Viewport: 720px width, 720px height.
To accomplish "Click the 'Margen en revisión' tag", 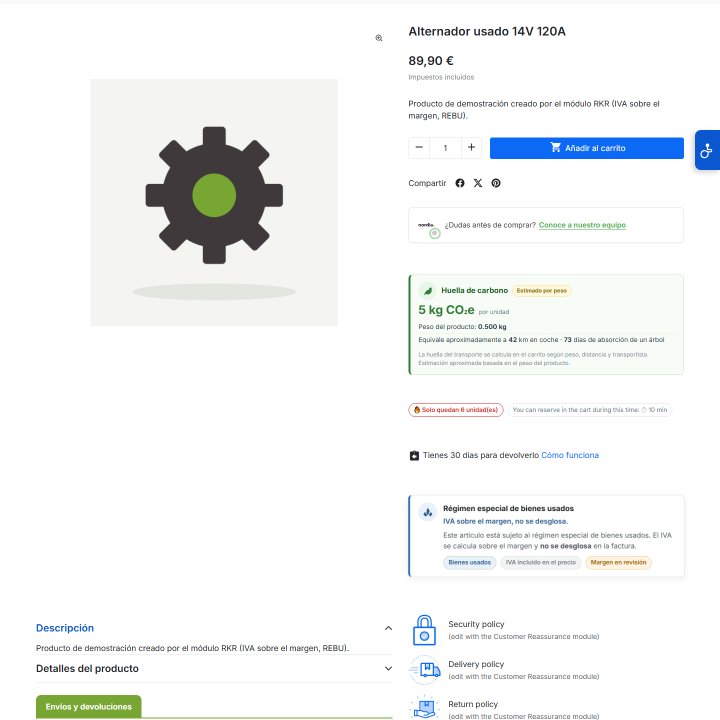I will pyautogui.click(x=618, y=562).
